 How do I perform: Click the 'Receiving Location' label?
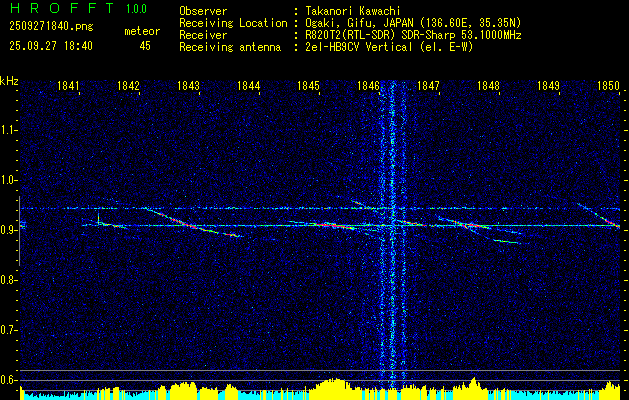pyautogui.click(x=233, y=23)
